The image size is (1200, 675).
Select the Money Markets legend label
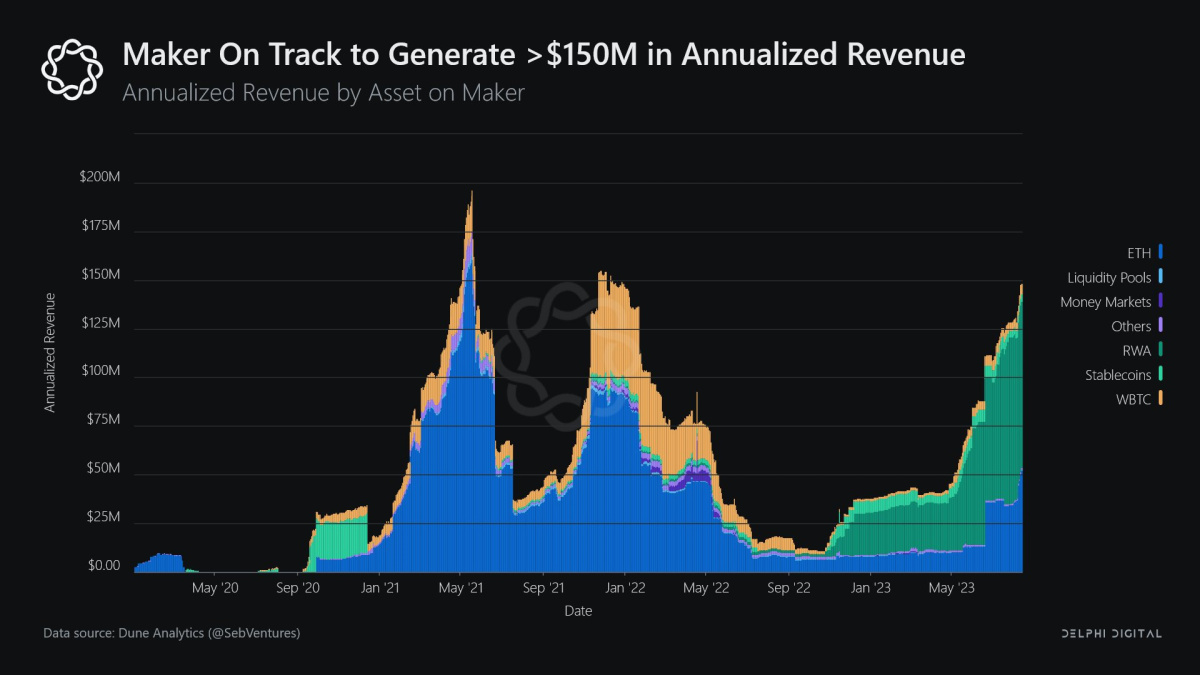pos(1106,302)
